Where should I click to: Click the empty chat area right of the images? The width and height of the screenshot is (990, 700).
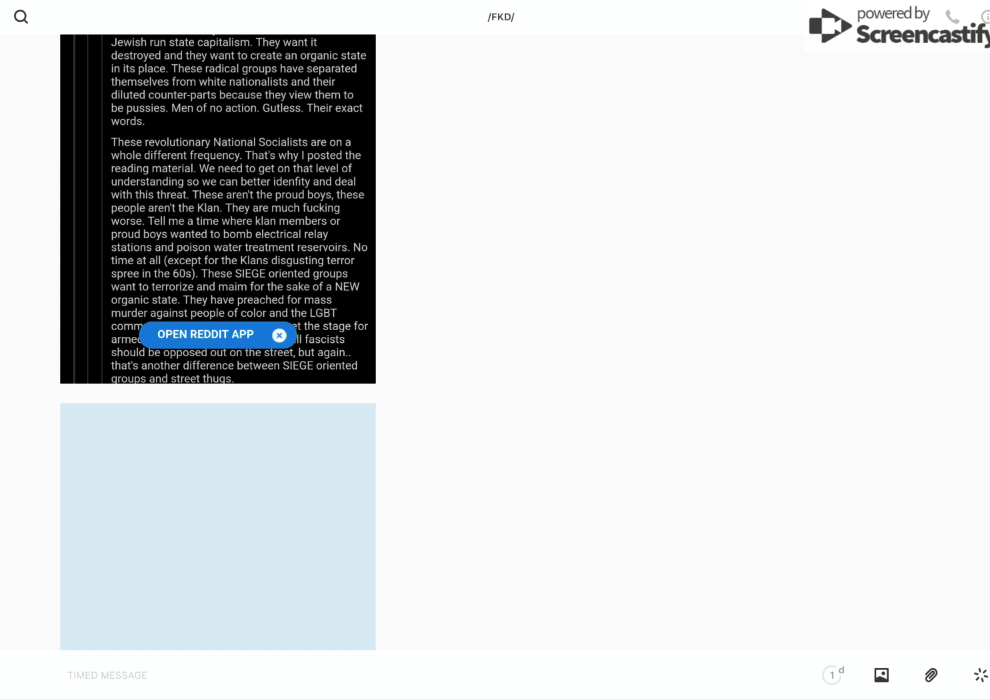coord(680,350)
